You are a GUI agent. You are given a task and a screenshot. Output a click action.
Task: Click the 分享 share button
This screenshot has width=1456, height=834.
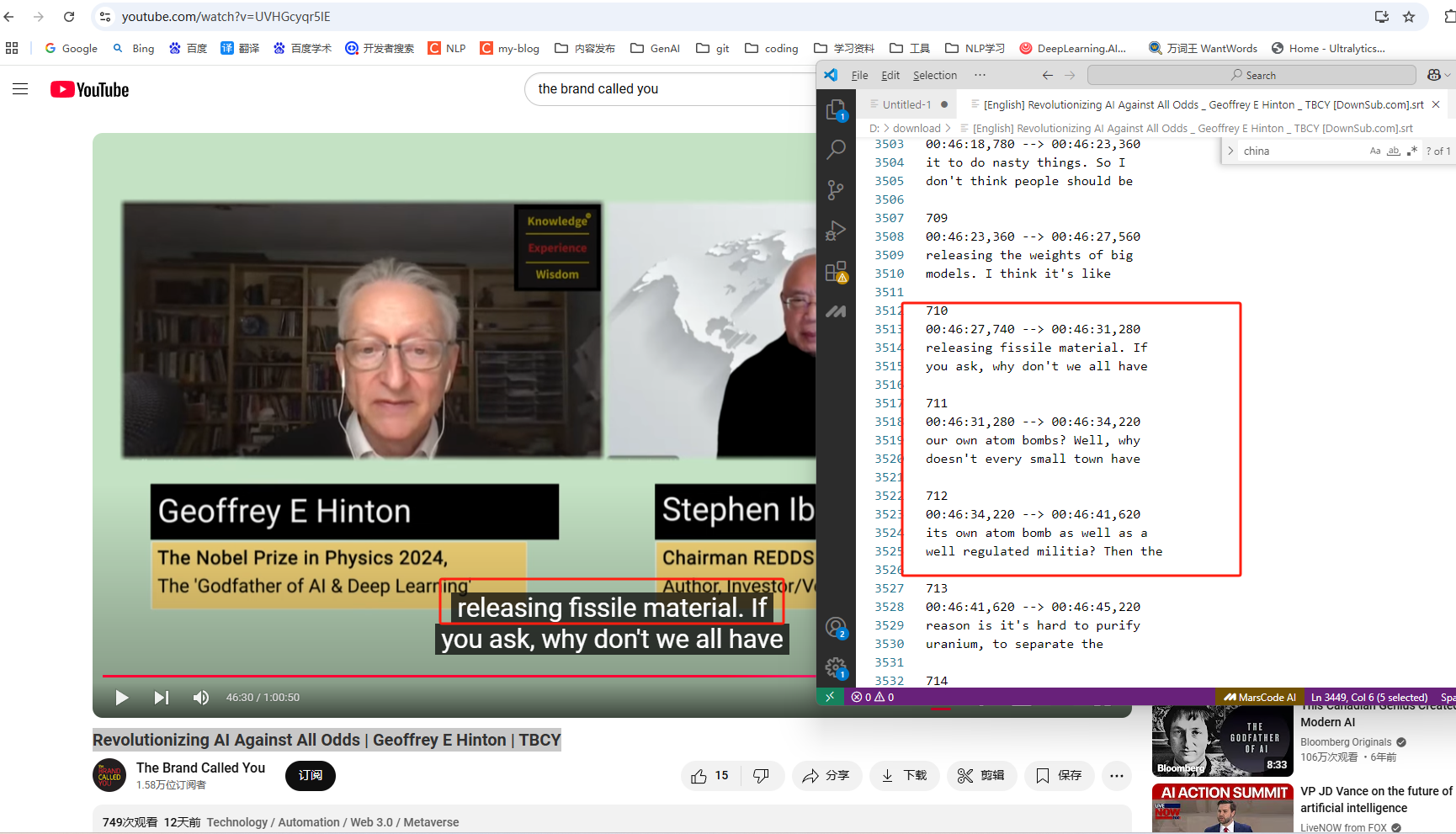pos(826,776)
